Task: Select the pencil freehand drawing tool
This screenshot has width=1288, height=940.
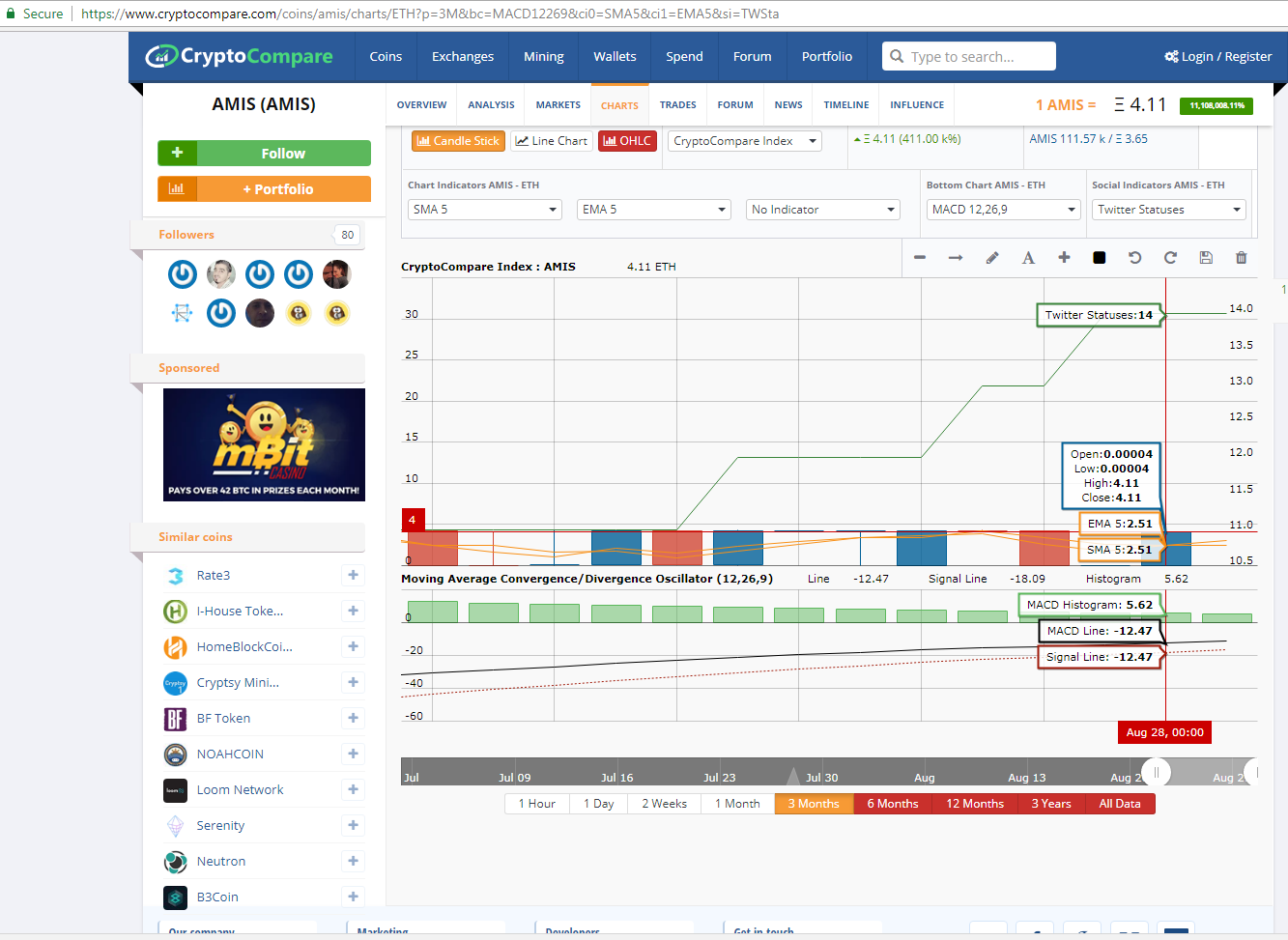Action: click(991, 258)
